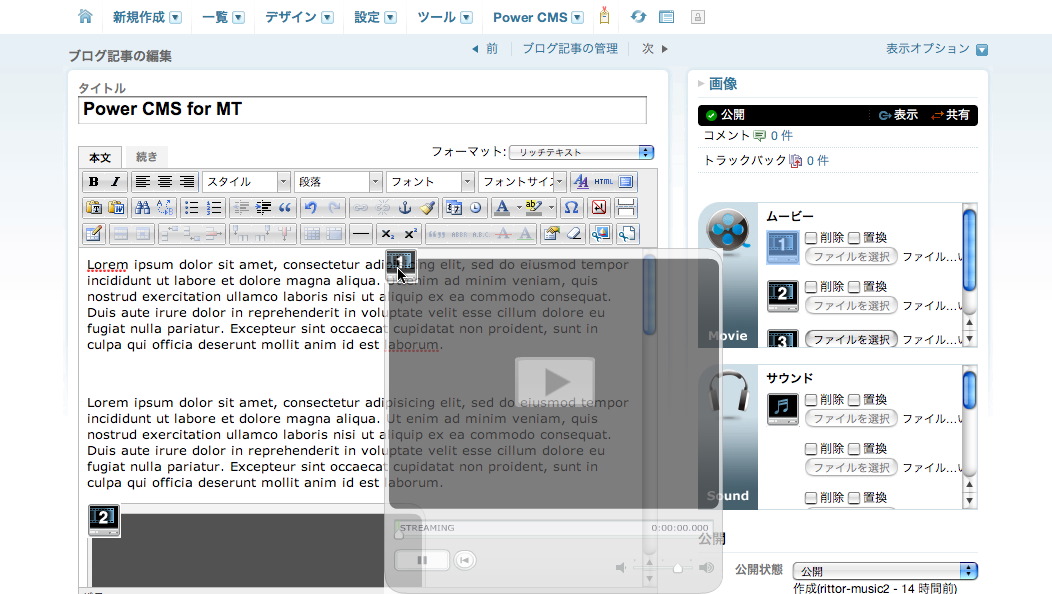Open Find with the binoculars icon
This screenshot has width=1052, height=594.
142,208
